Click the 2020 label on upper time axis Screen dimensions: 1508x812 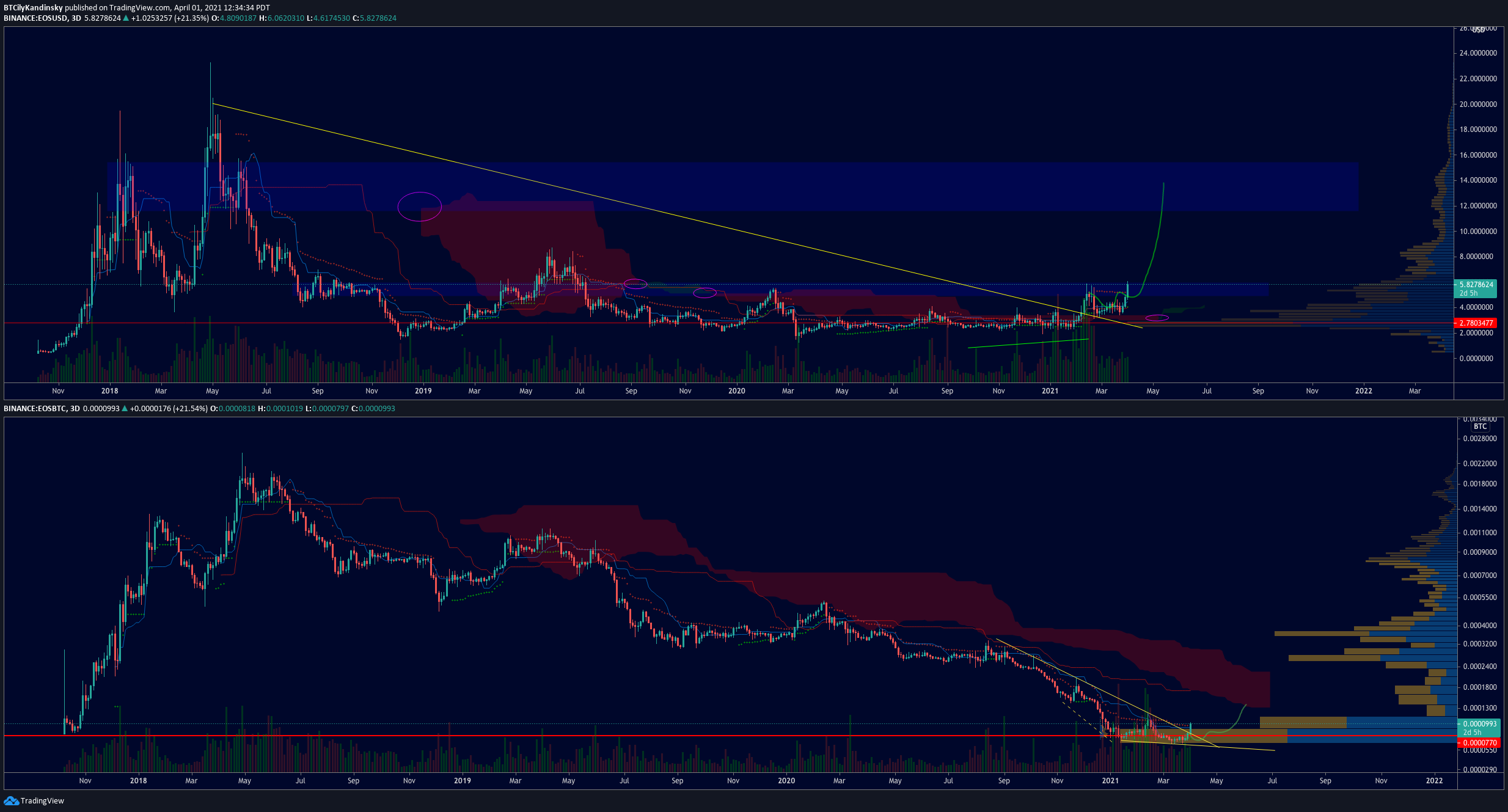pos(737,391)
